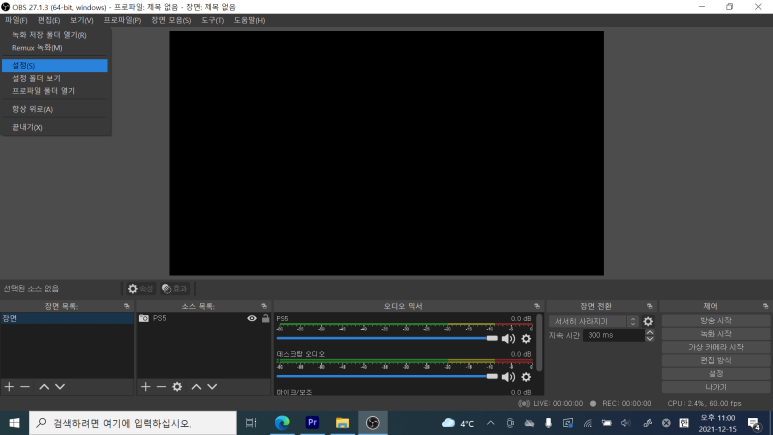Open 설정 from the 제어 panel

pyautogui.click(x=716, y=374)
